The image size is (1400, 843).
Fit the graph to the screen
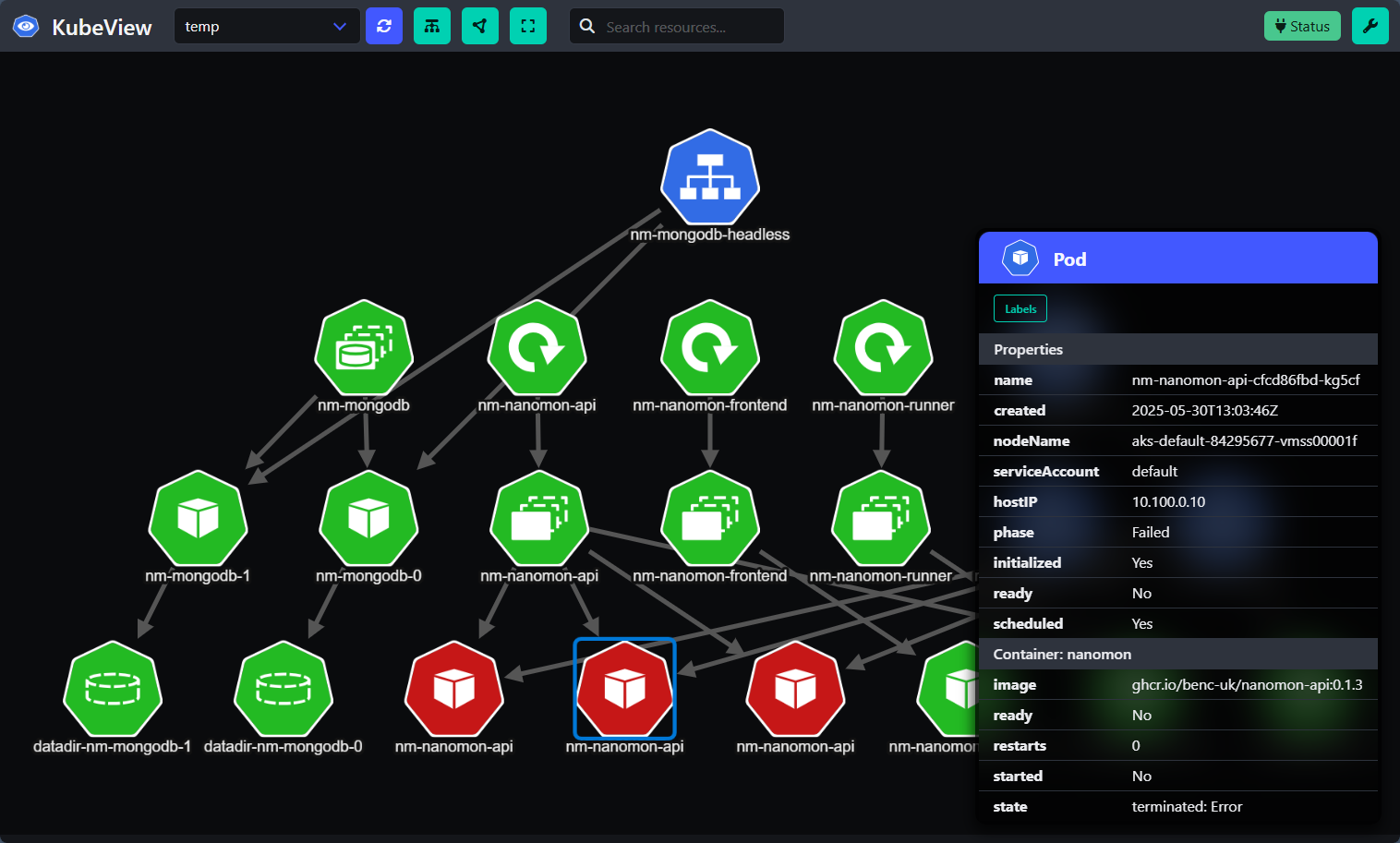[x=528, y=26]
